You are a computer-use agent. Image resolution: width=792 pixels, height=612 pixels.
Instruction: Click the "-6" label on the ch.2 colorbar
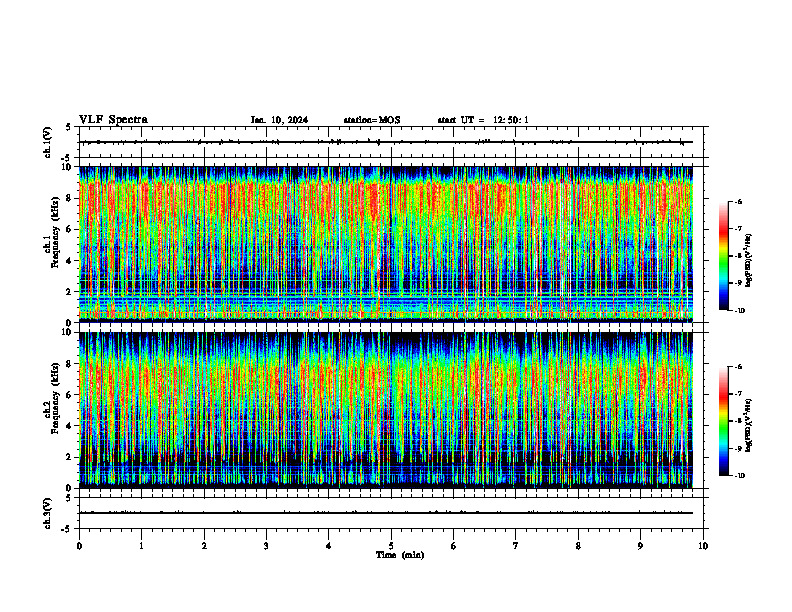click(738, 367)
